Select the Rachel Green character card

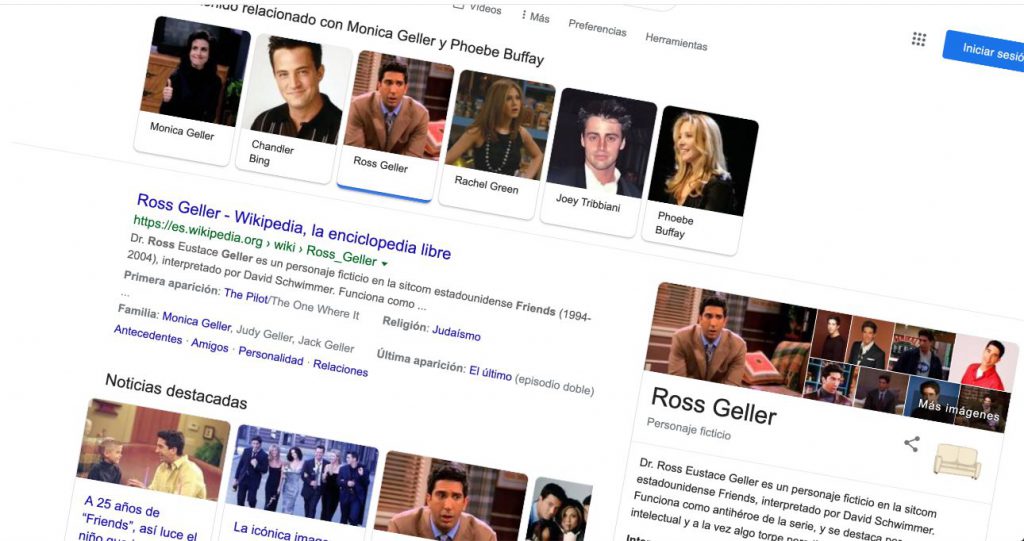coord(497,144)
